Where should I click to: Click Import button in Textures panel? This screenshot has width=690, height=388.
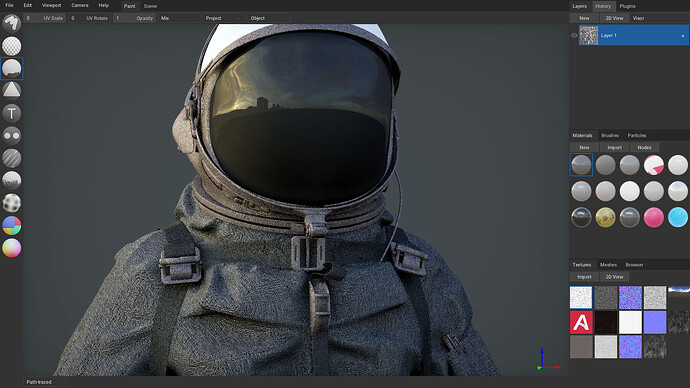(584, 277)
